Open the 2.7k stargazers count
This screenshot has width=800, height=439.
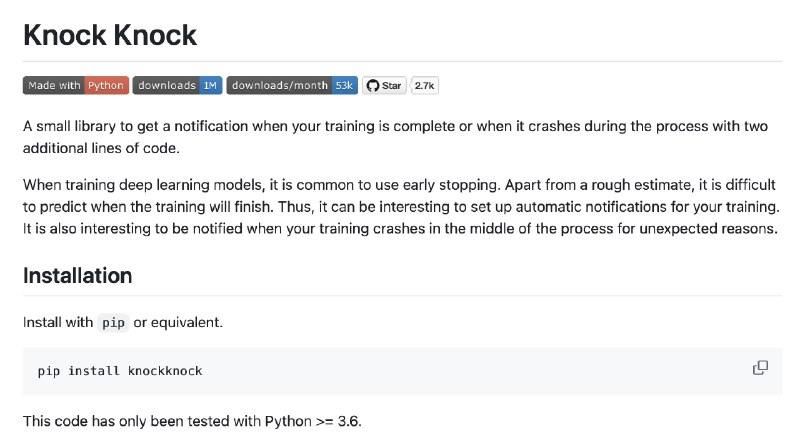[x=424, y=85]
